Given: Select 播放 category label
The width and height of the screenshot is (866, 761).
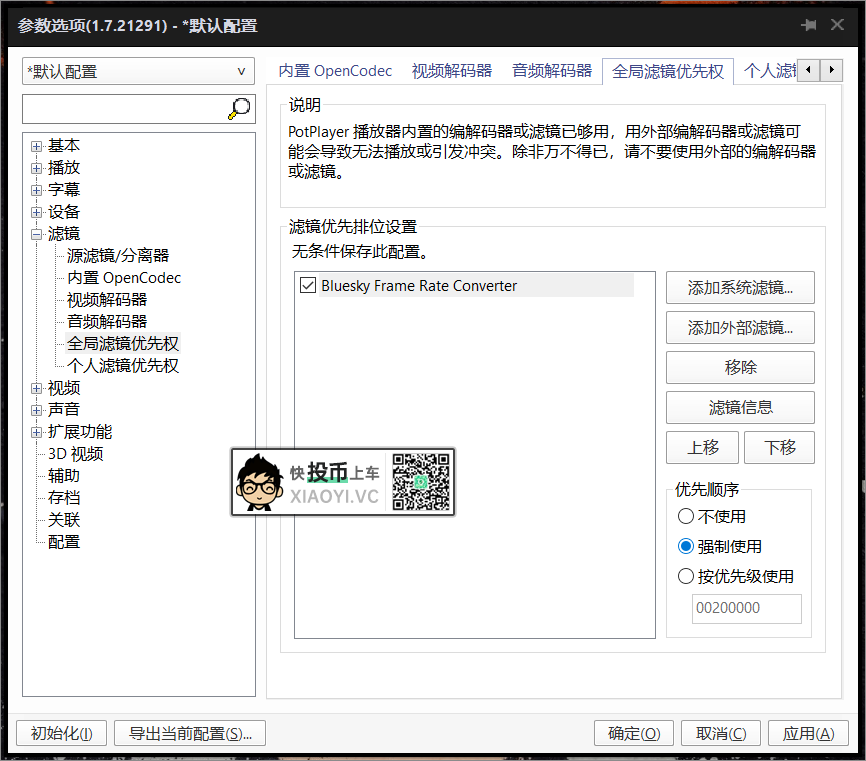Looking at the screenshot, I should [64, 167].
